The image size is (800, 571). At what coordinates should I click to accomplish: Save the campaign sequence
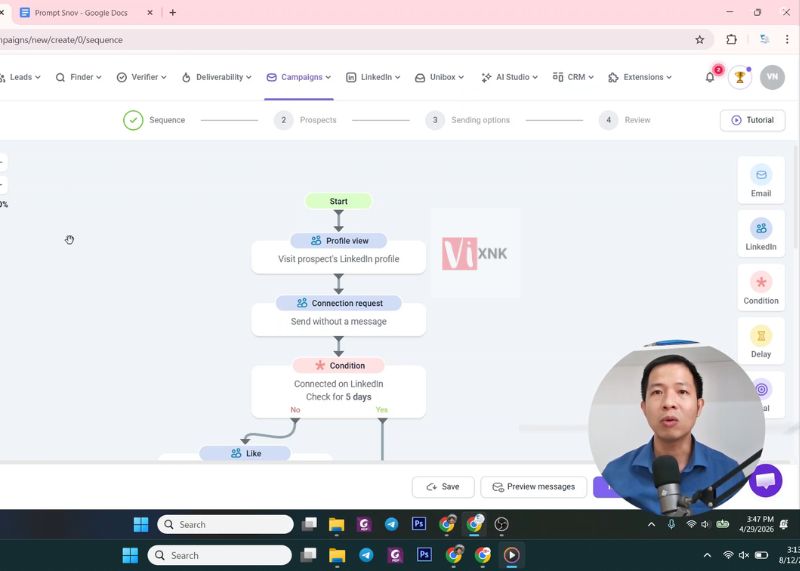tap(443, 487)
